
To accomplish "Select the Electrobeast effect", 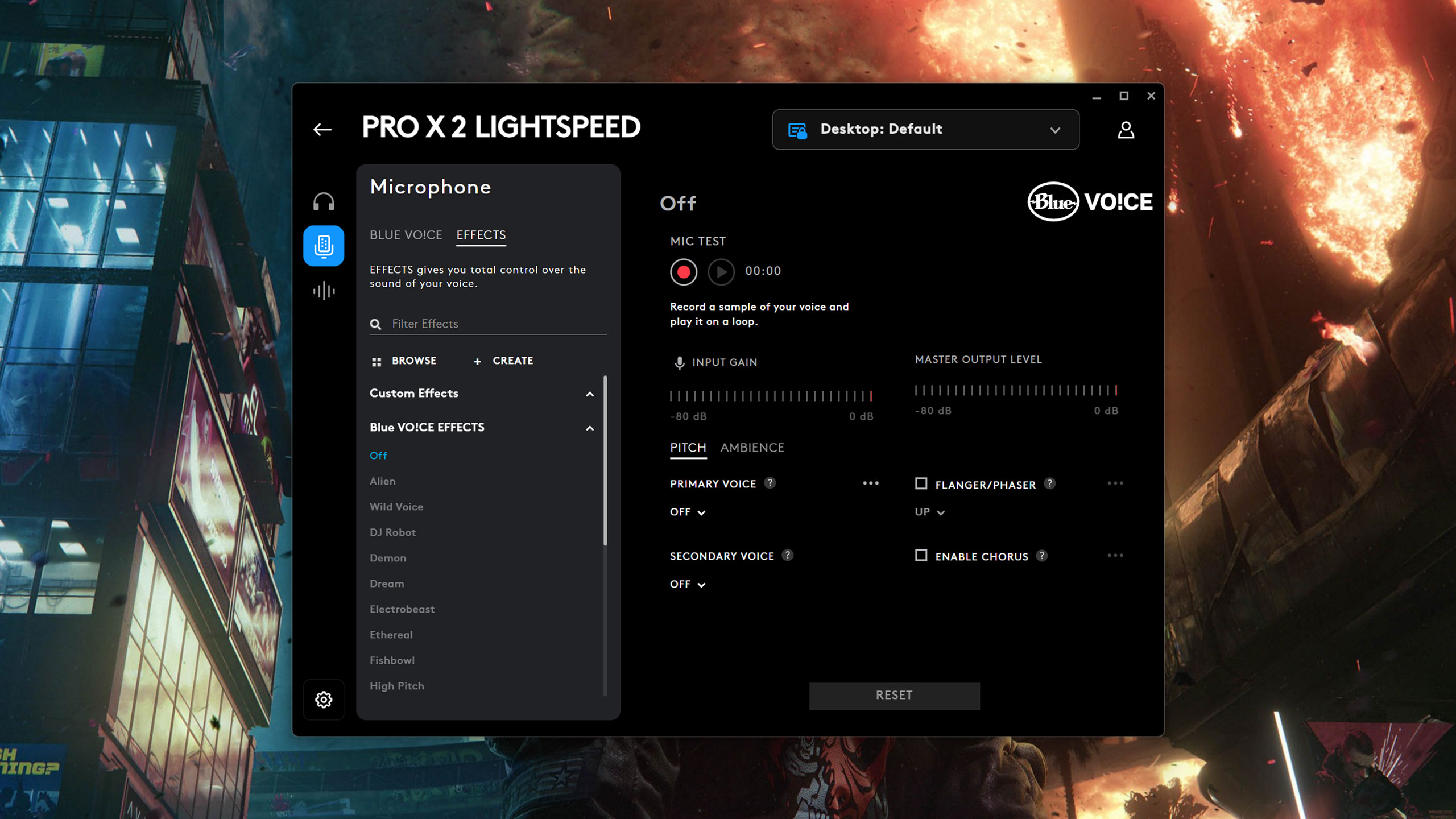I will tap(402, 609).
